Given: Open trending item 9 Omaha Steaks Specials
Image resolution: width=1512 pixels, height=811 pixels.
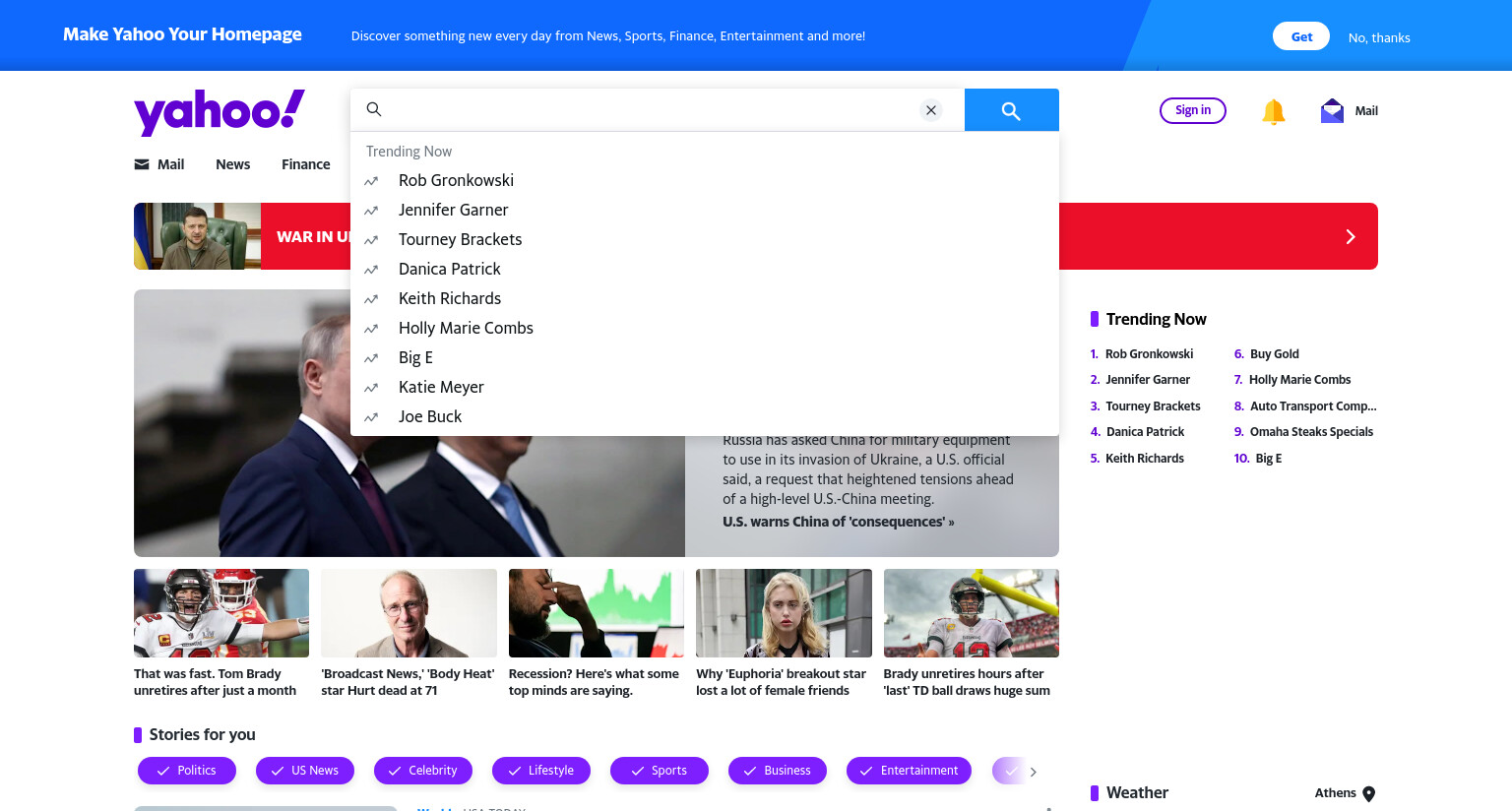Looking at the screenshot, I should 1311,432.
